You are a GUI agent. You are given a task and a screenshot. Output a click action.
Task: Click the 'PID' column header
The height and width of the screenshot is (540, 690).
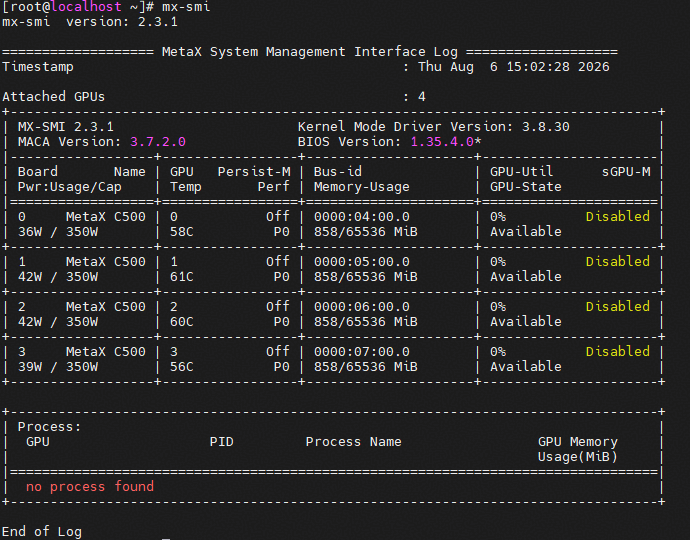(221, 442)
